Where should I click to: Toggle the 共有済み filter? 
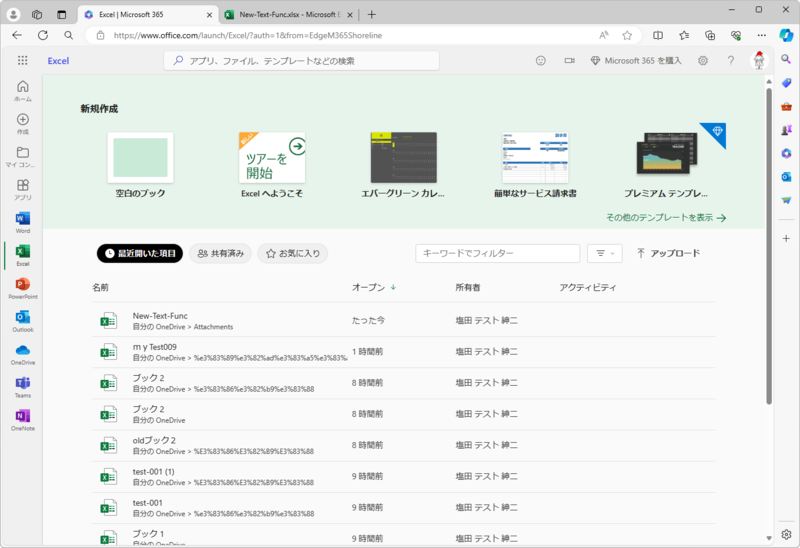pos(220,254)
